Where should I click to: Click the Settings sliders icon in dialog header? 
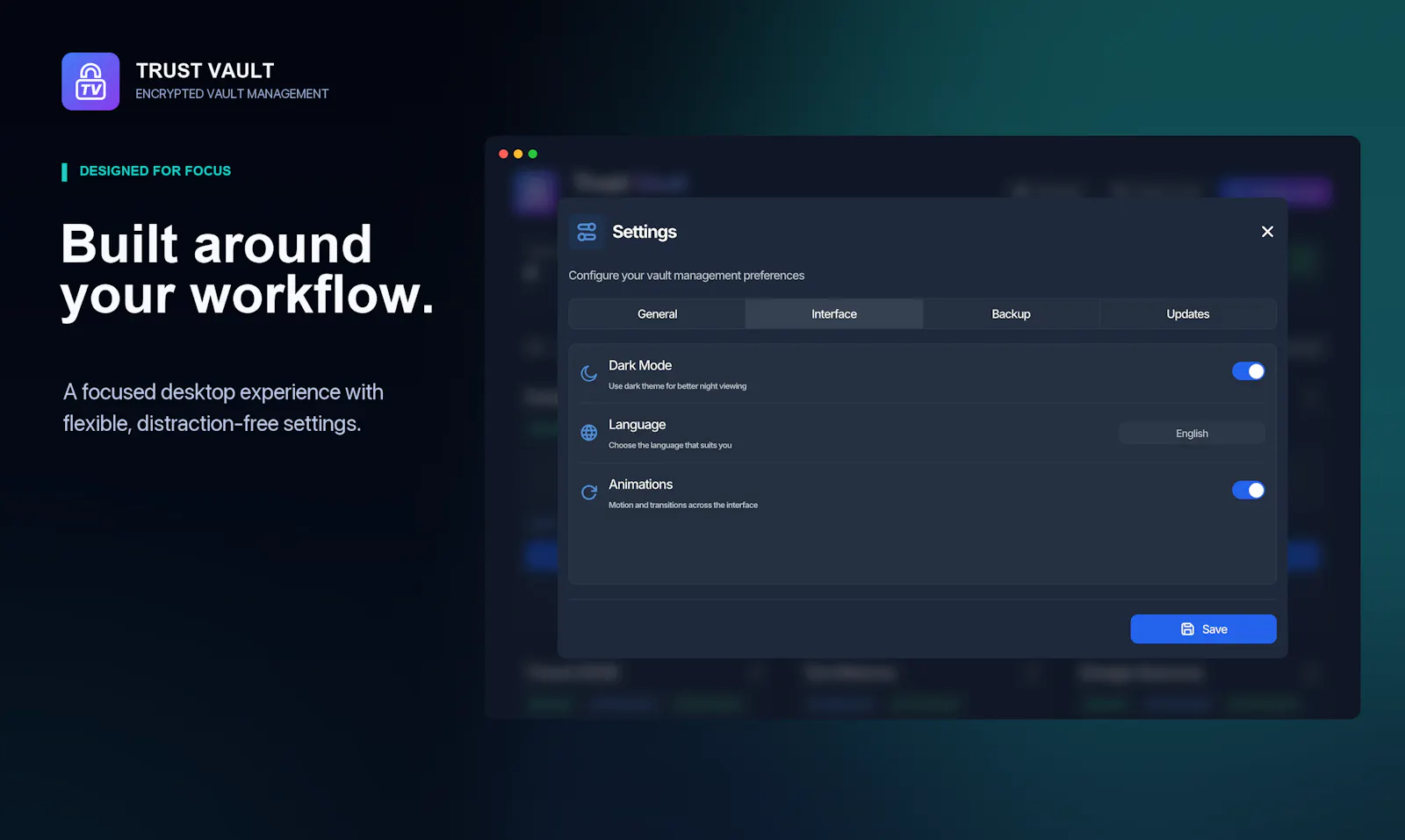pos(587,232)
